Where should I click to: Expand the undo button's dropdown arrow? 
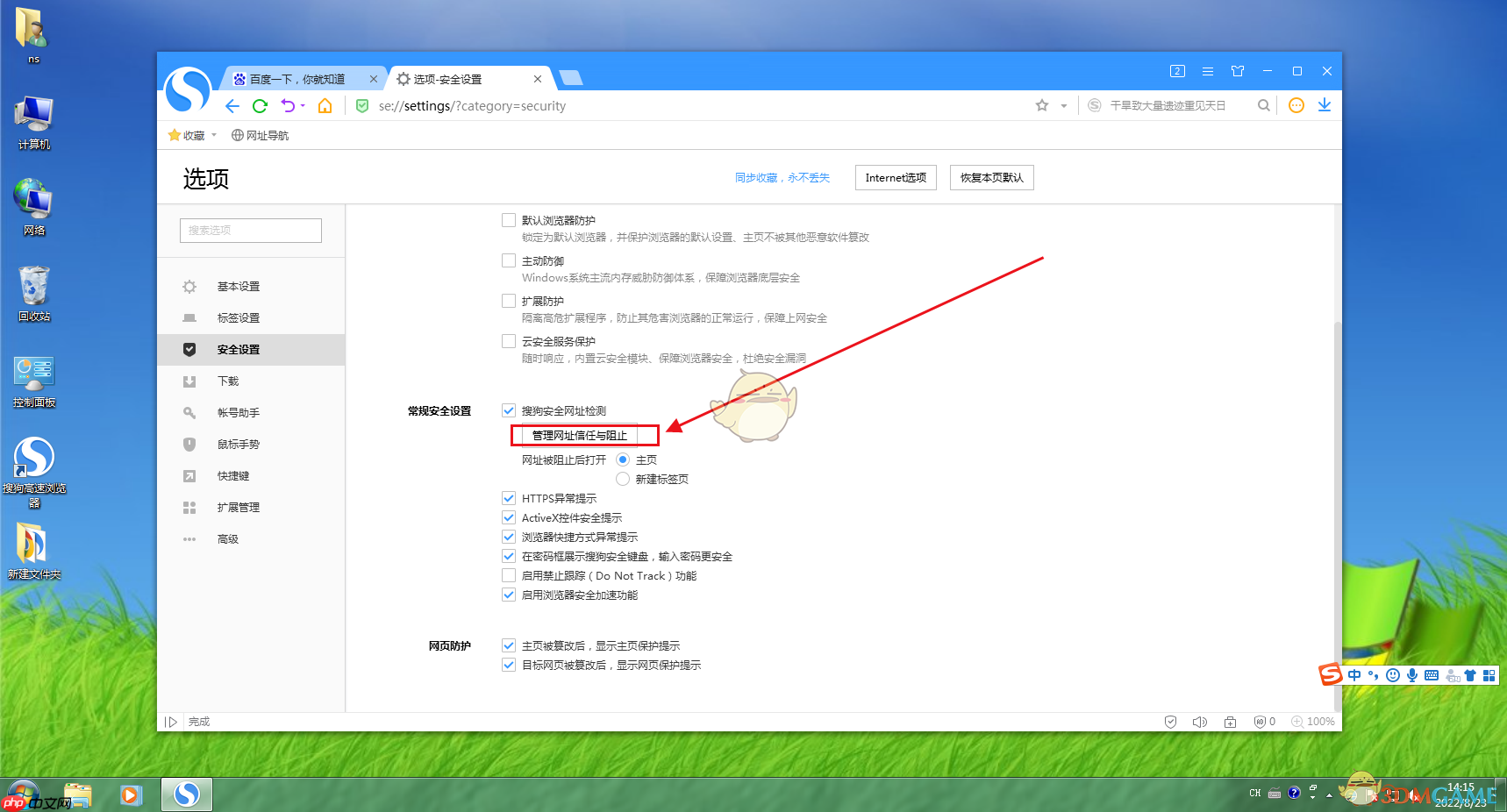304,105
